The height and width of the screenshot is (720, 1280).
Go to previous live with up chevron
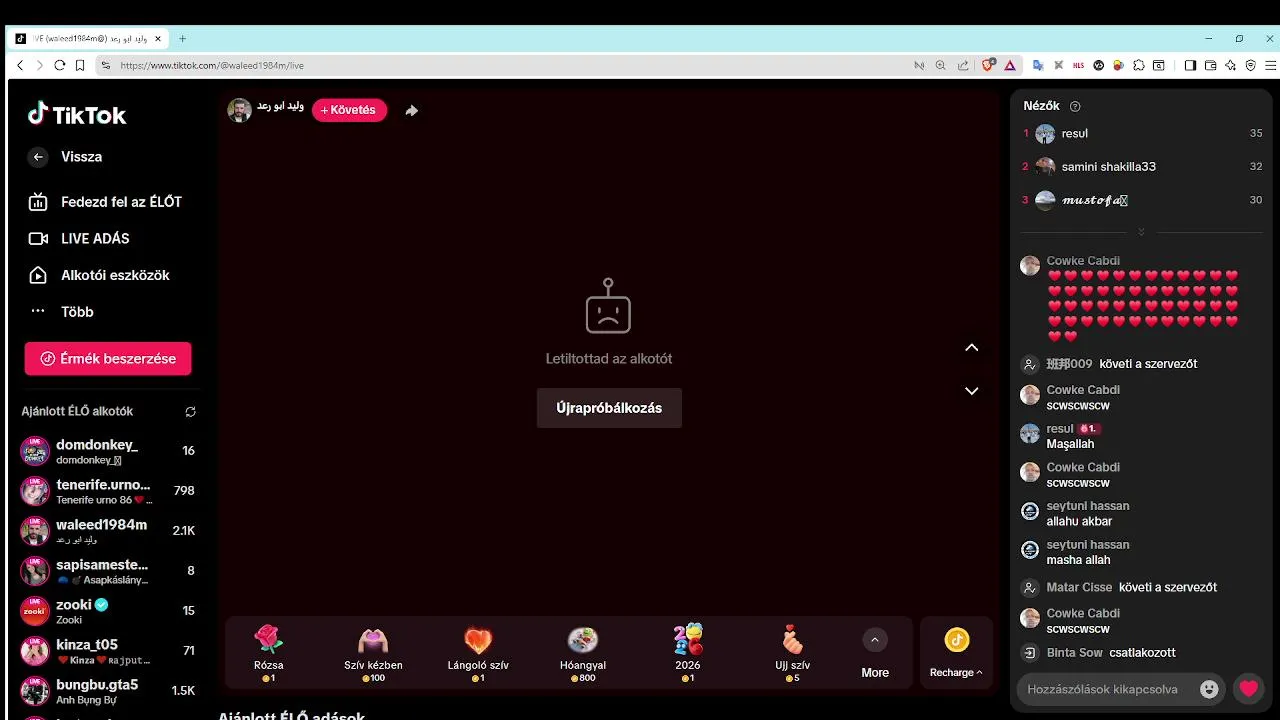pos(971,348)
